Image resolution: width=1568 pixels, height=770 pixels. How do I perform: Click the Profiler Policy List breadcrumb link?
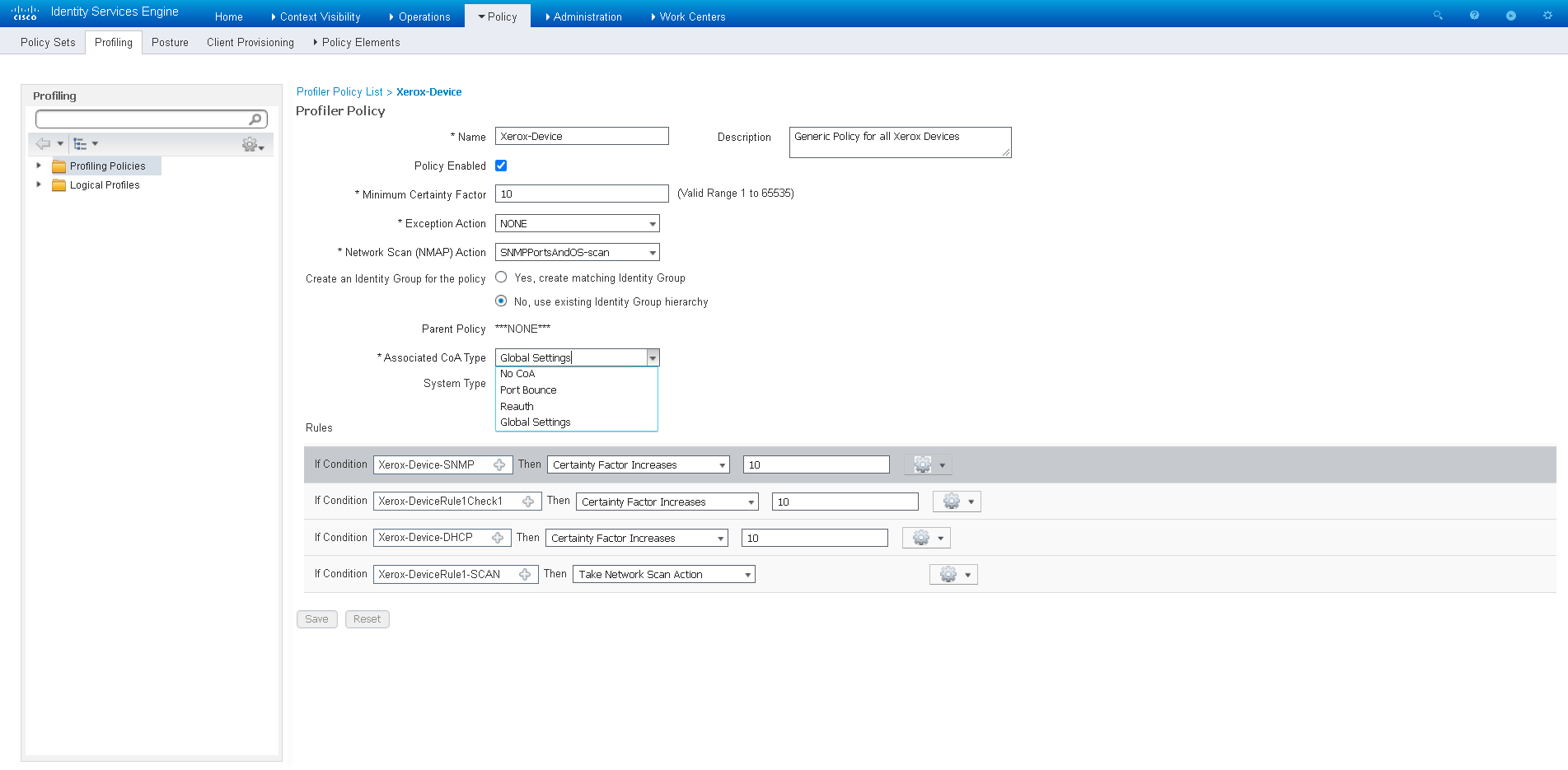[x=339, y=92]
